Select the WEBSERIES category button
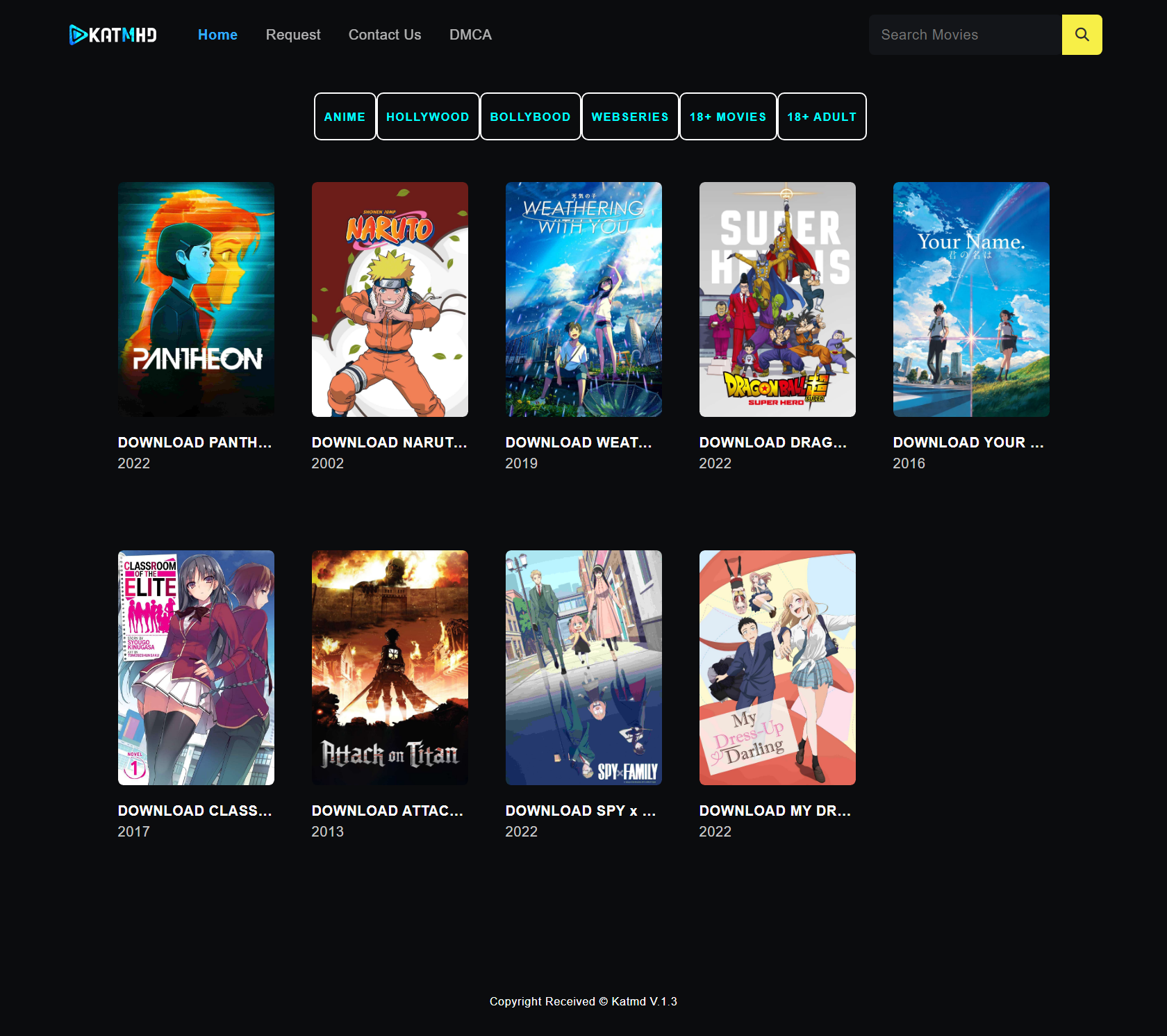Viewport: 1167px width, 1036px height. coord(630,117)
